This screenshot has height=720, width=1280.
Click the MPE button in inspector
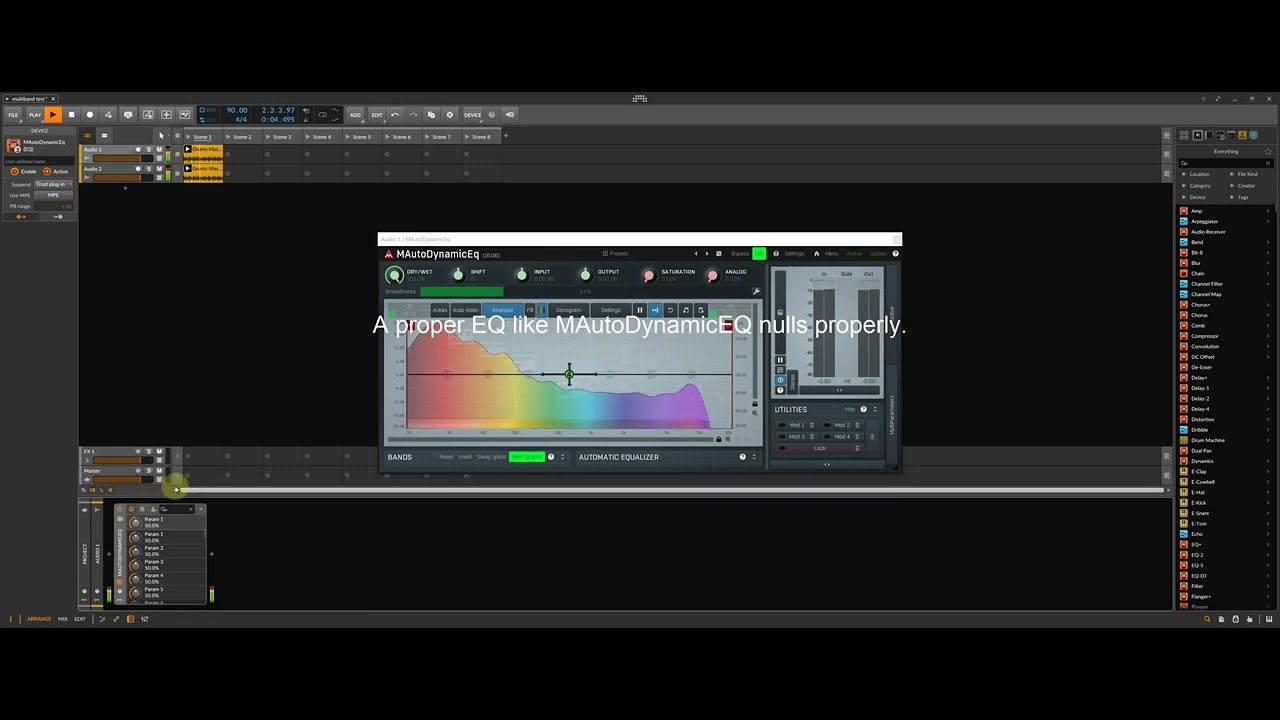(52, 195)
